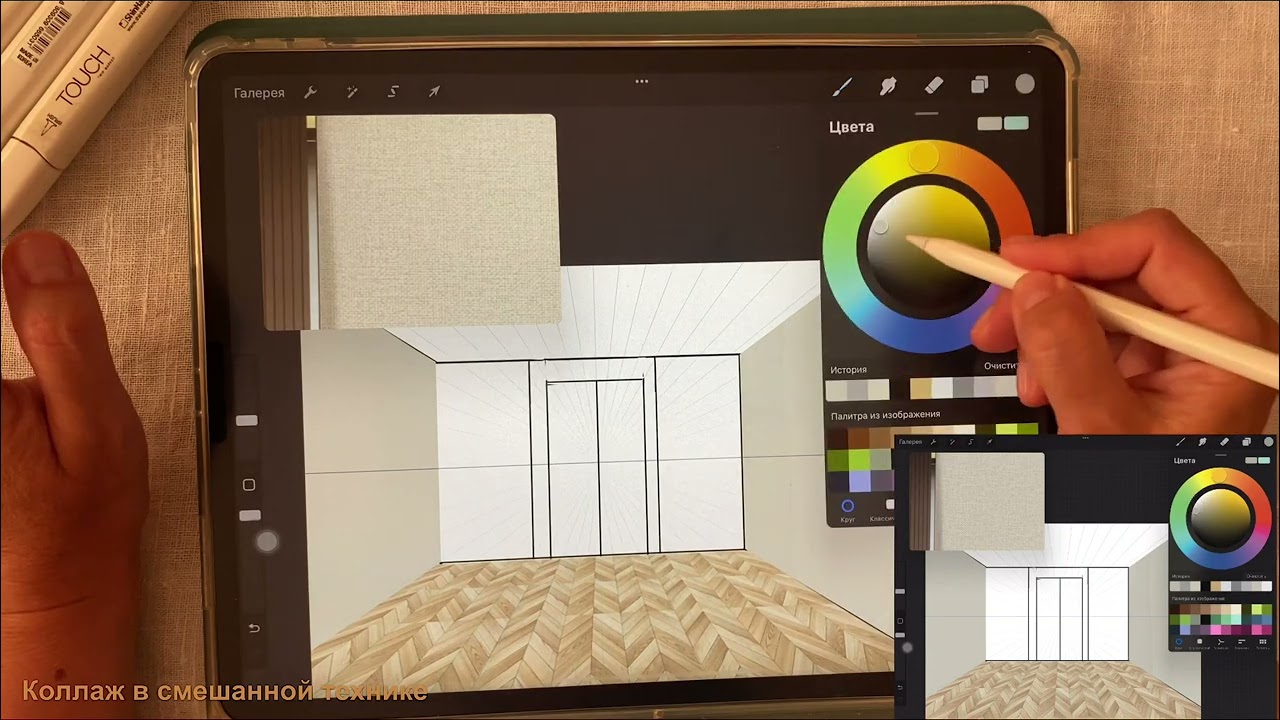Click the Layers icon in the small preview
The image size is (1280, 720).
(x=1246, y=442)
